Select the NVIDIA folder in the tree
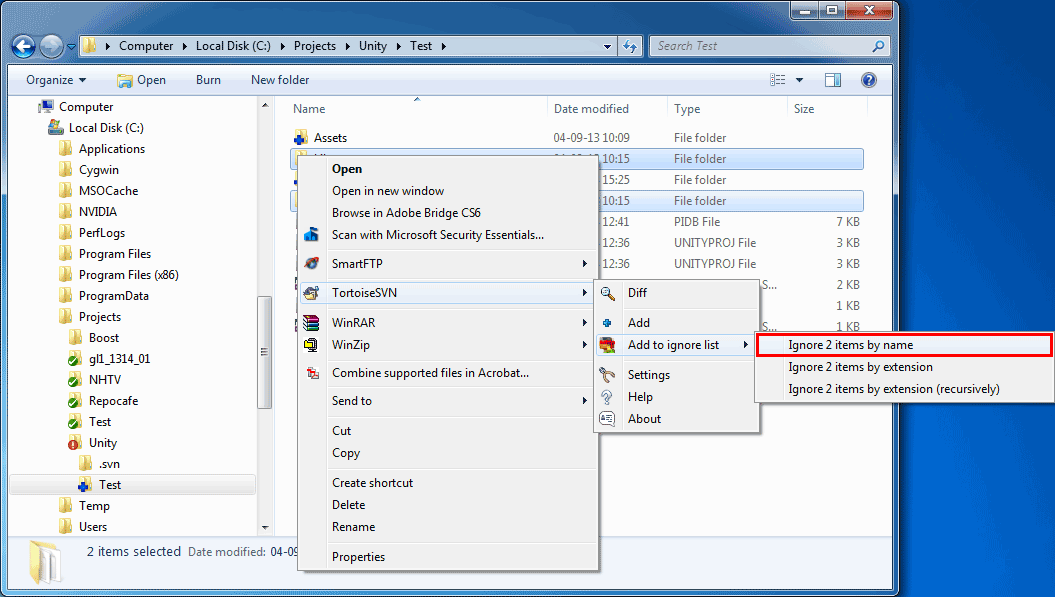This screenshot has width=1055, height=597. [x=98, y=211]
